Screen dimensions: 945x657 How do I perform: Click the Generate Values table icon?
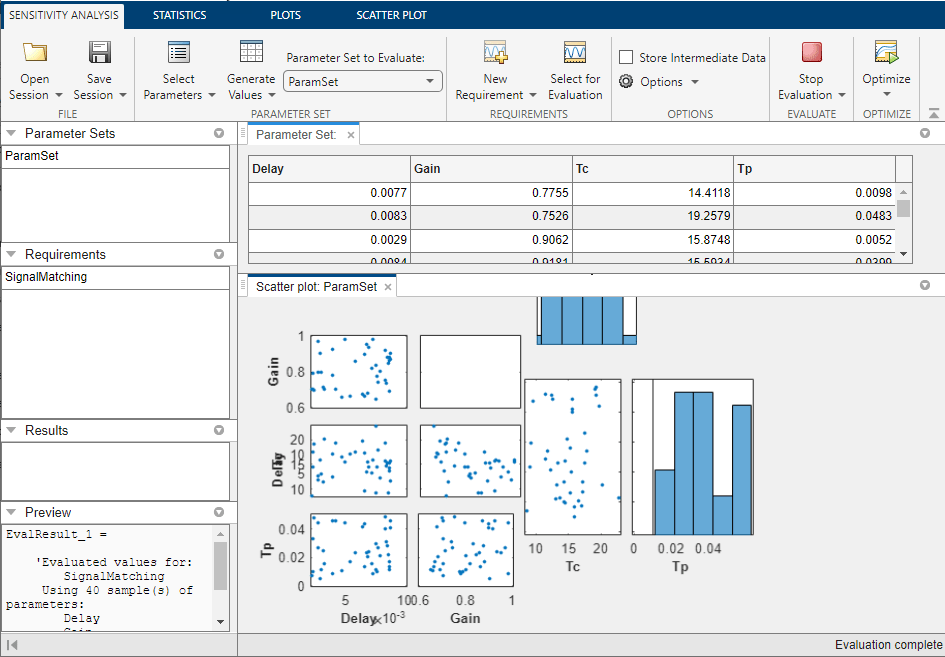251,52
